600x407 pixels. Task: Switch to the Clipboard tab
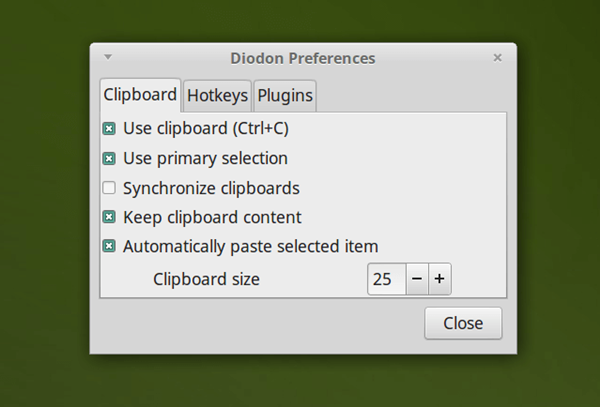click(140, 96)
